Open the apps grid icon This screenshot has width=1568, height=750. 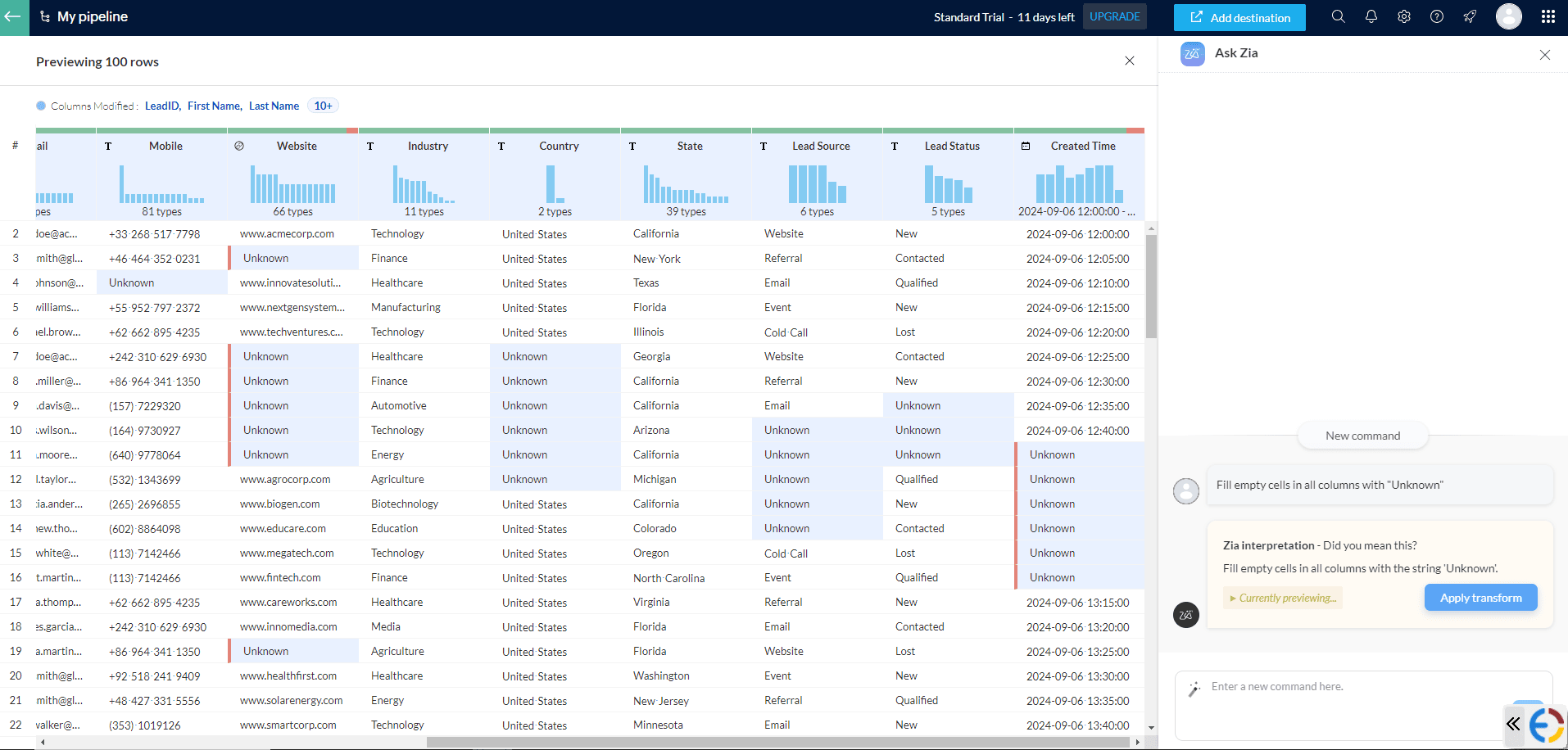tap(1548, 17)
